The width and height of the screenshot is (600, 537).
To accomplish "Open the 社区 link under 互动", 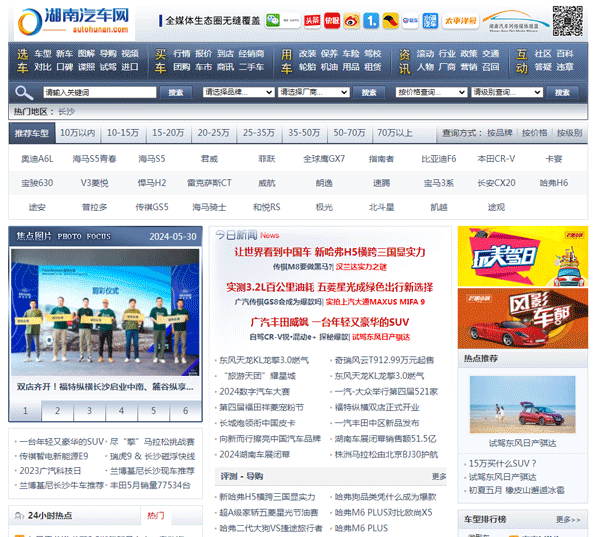I will (x=543, y=54).
